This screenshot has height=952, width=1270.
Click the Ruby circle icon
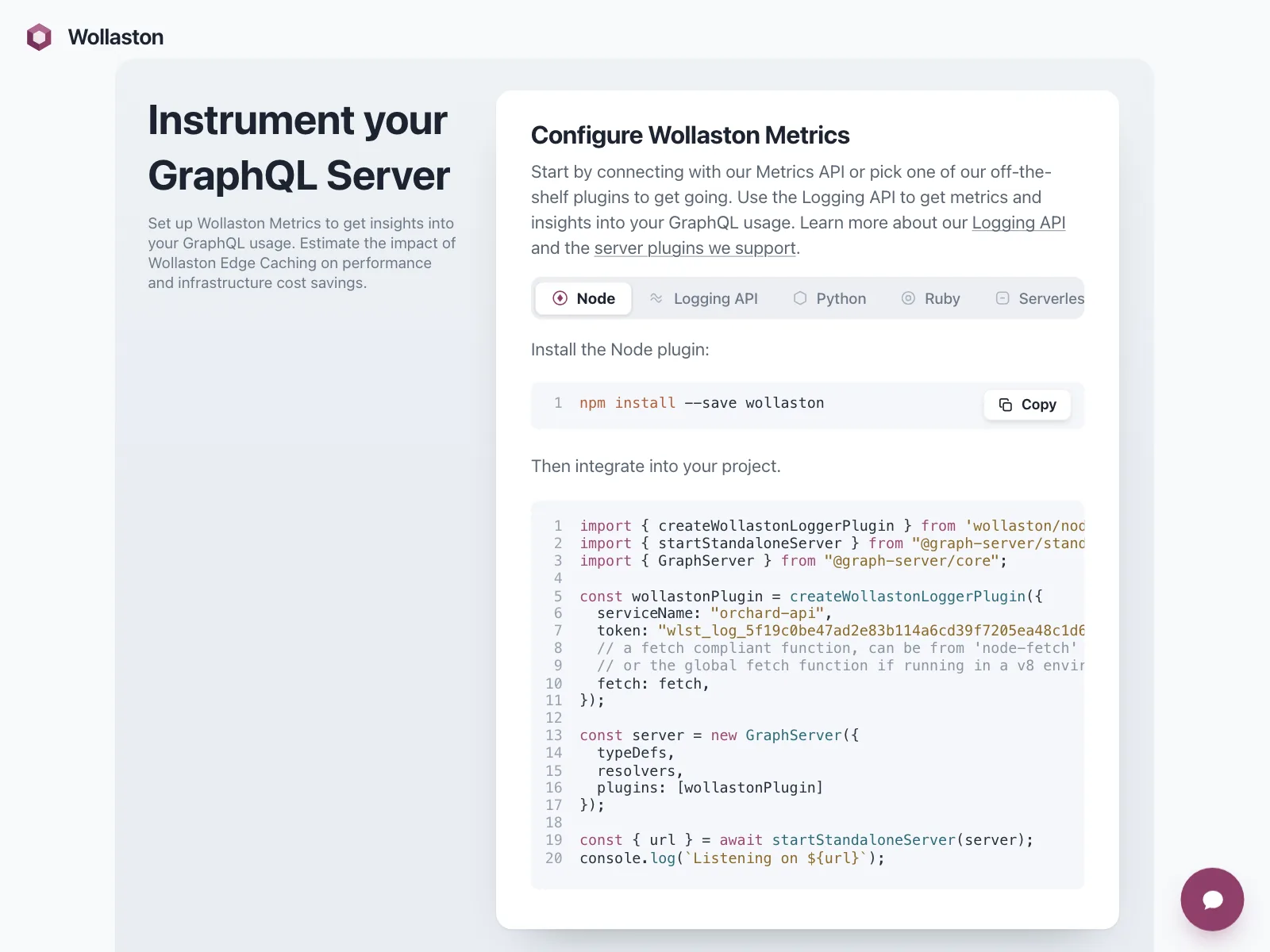tap(908, 298)
